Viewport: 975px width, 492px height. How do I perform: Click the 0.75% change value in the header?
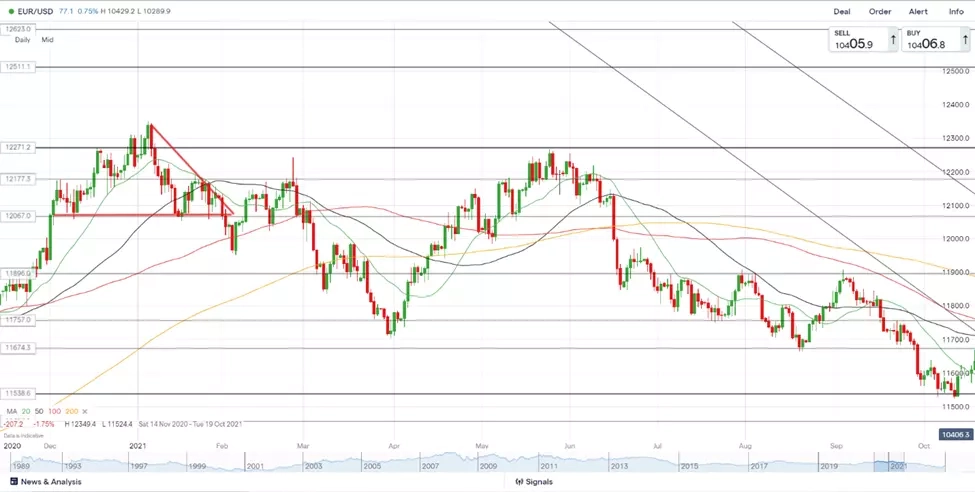pos(88,11)
